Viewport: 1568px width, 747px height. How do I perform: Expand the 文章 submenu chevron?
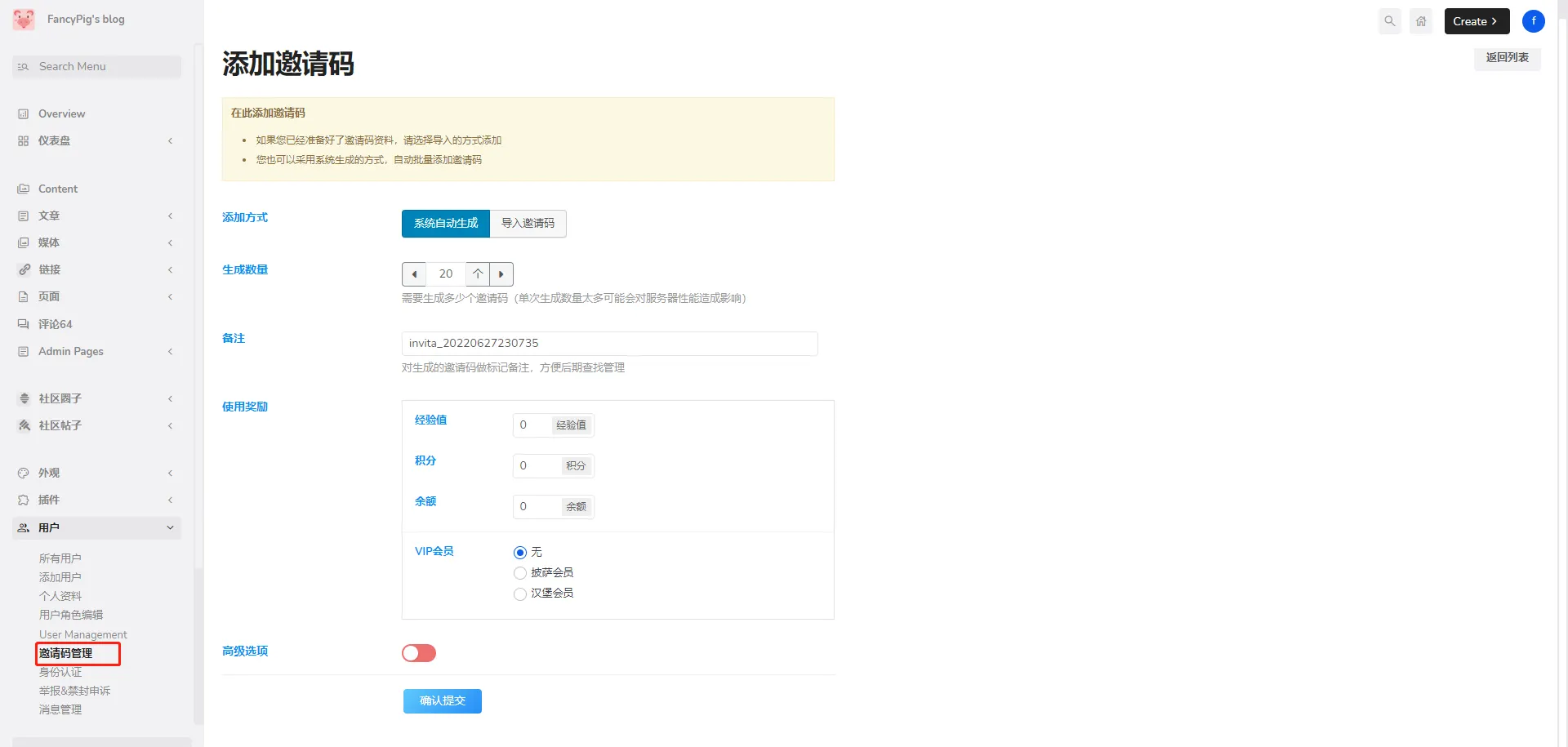[x=170, y=216]
